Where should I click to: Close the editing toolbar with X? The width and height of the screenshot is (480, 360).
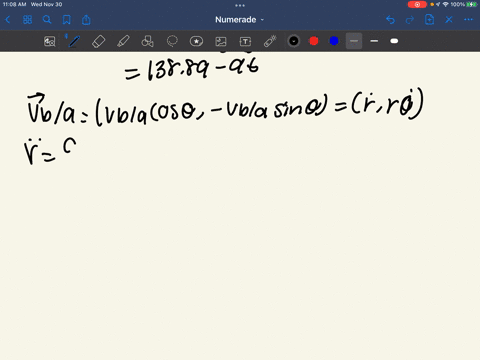pos(449,20)
